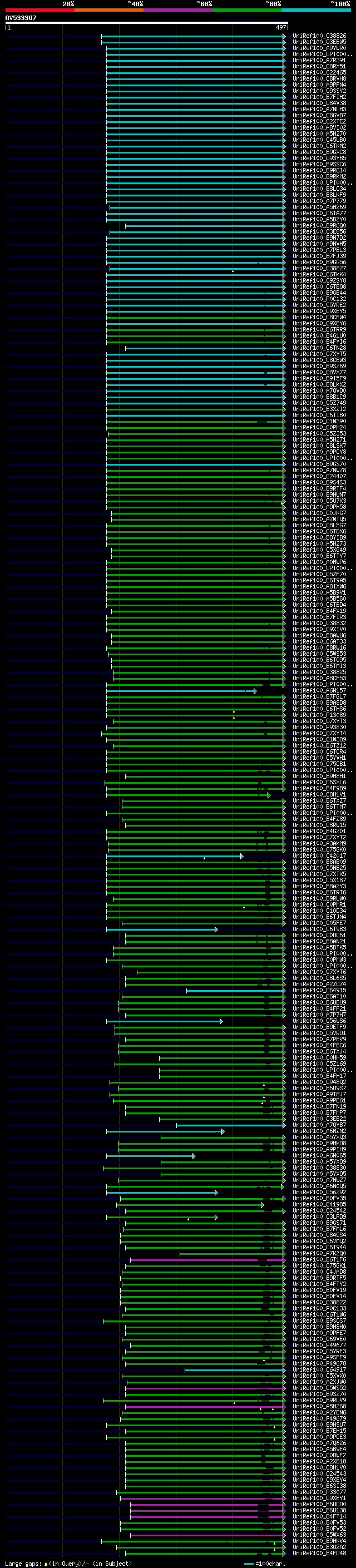Select hit label UniRef100_A5H269
Screen dimensions: 356x1568
(x=319, y=207)
